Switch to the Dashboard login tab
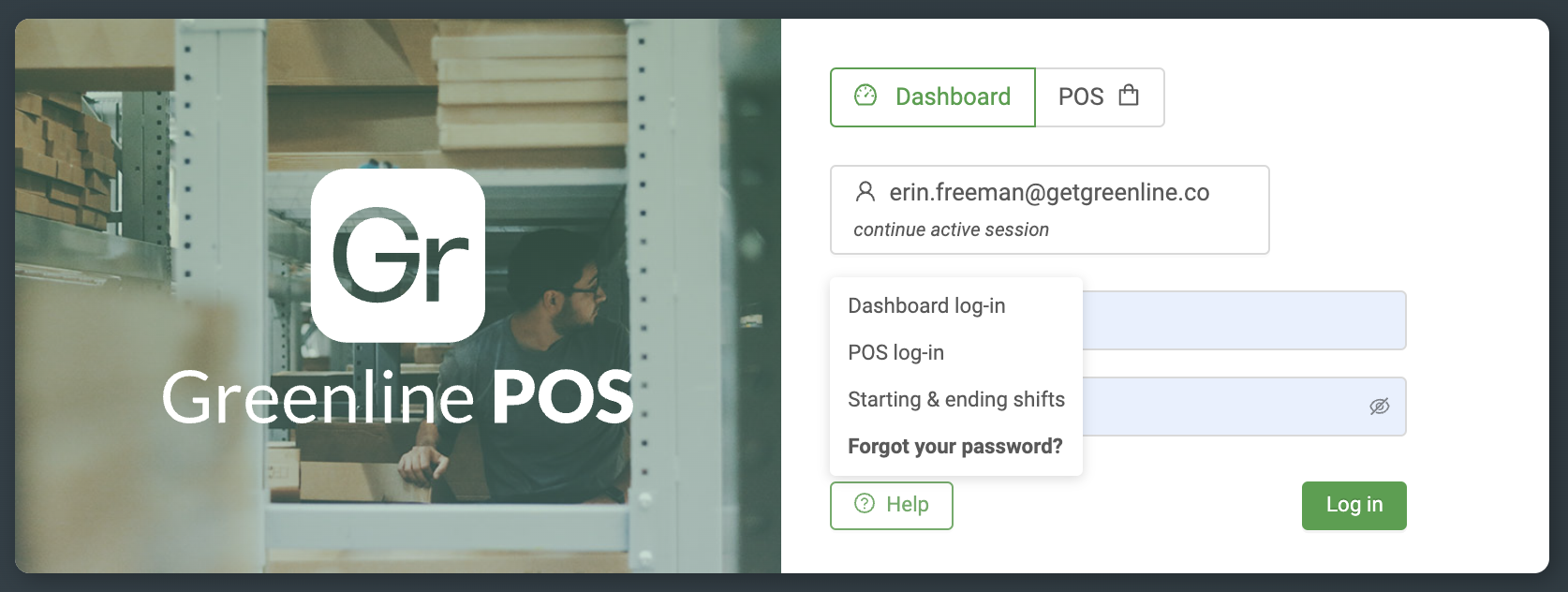Screen dimensions: 1568x592 pos(933,96)
